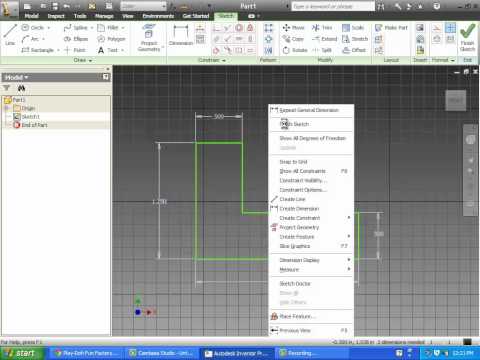Expand the Constrain panel dropdown

coord(212,60)
